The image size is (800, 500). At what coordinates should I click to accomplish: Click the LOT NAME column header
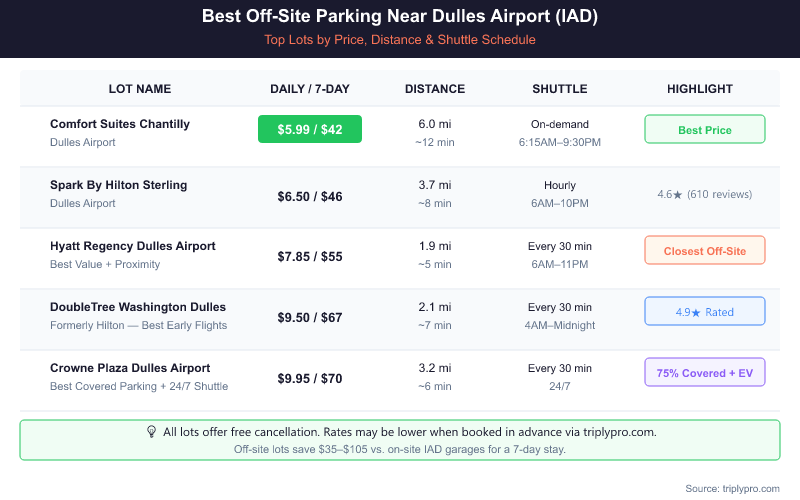(x=140, y=89)
